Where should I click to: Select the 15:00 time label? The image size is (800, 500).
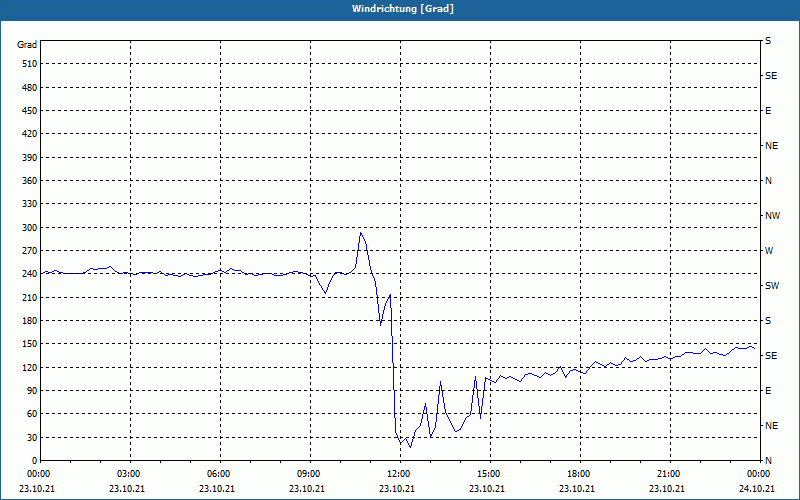pyautogui.click(x=490, y=474)
